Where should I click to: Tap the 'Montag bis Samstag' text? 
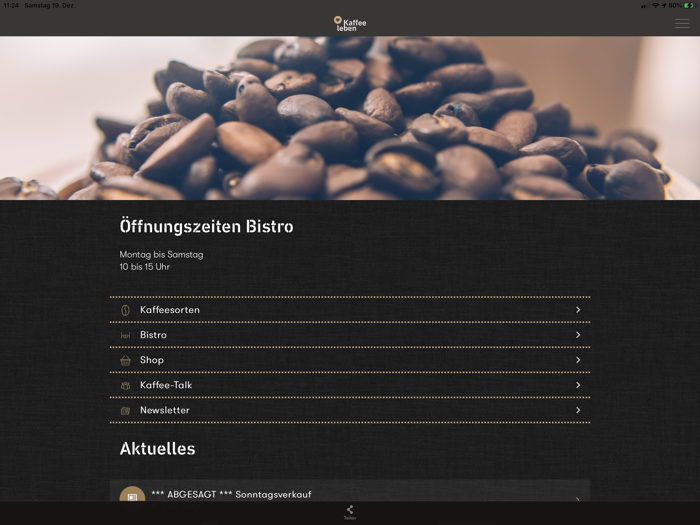pos(161,254)
